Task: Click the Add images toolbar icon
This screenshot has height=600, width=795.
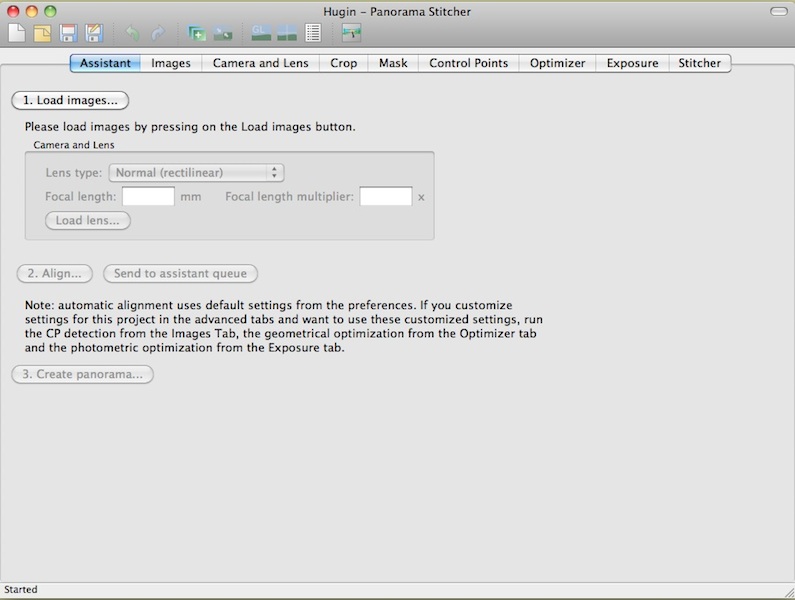Action: click(197, 33)
